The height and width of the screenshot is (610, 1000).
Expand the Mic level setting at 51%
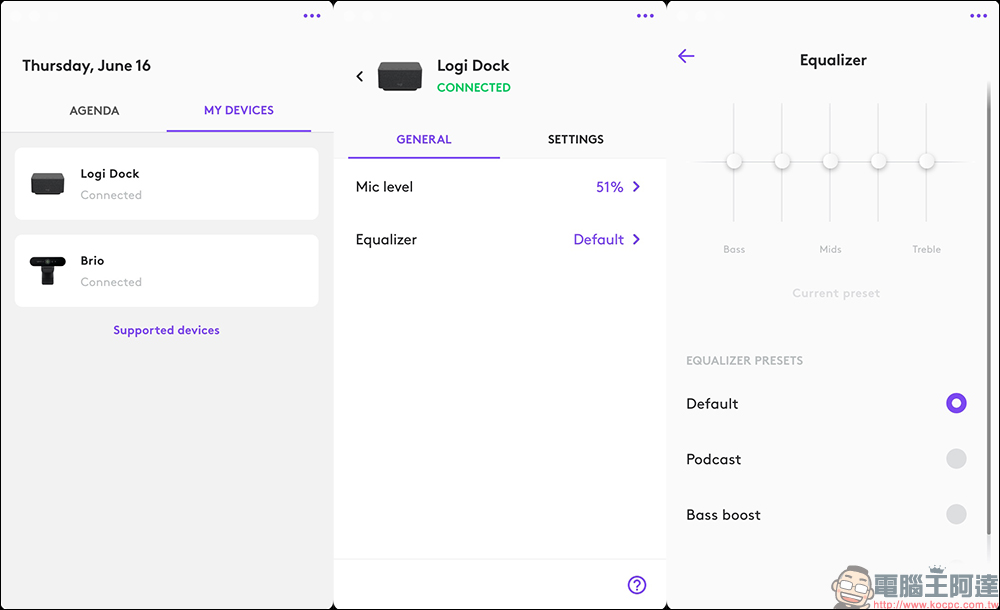(x=498, y=187)
